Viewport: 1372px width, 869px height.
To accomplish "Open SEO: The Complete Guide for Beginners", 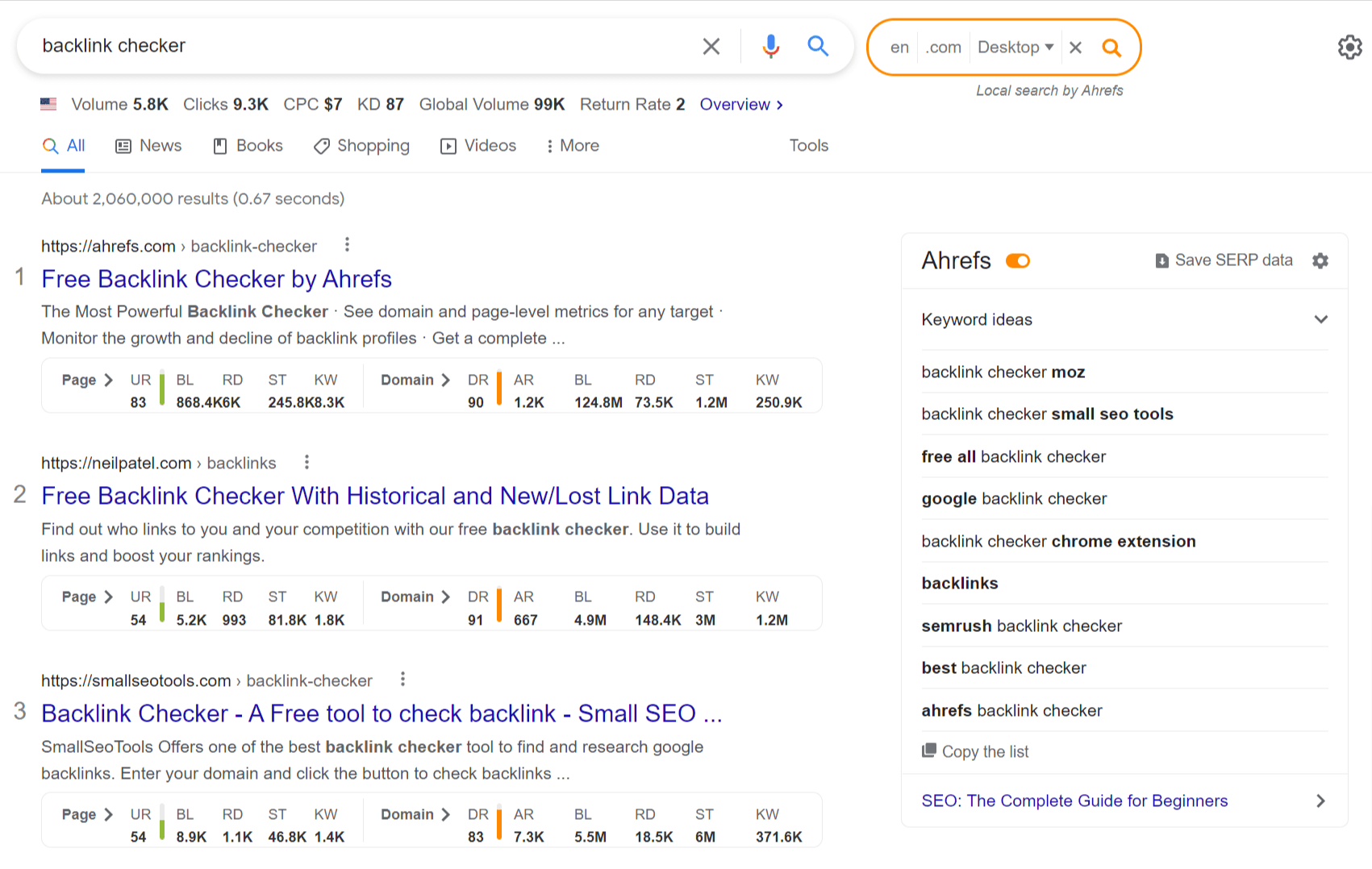I will point(1074,800).
